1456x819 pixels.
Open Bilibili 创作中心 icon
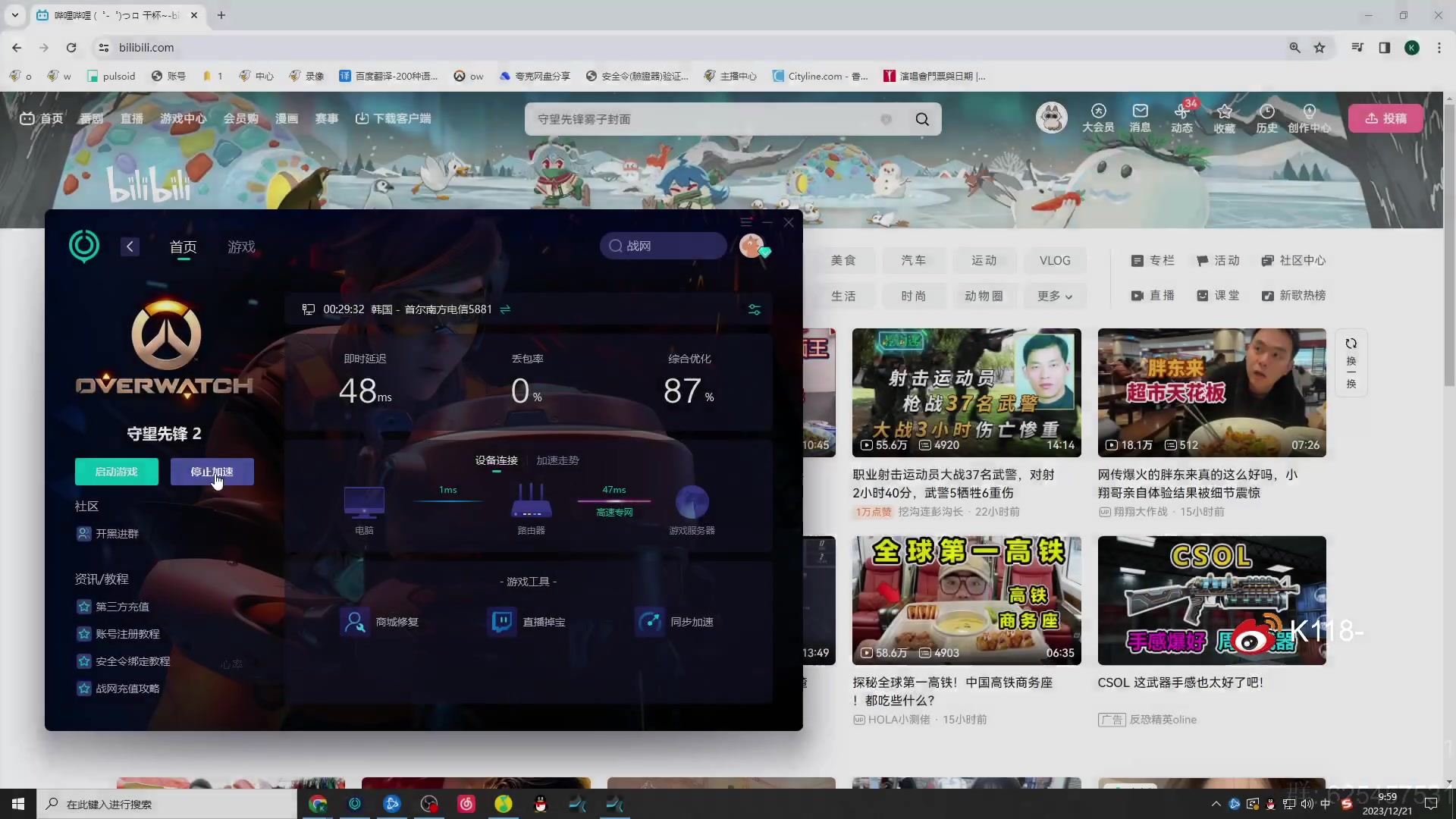pos(1309,118)
